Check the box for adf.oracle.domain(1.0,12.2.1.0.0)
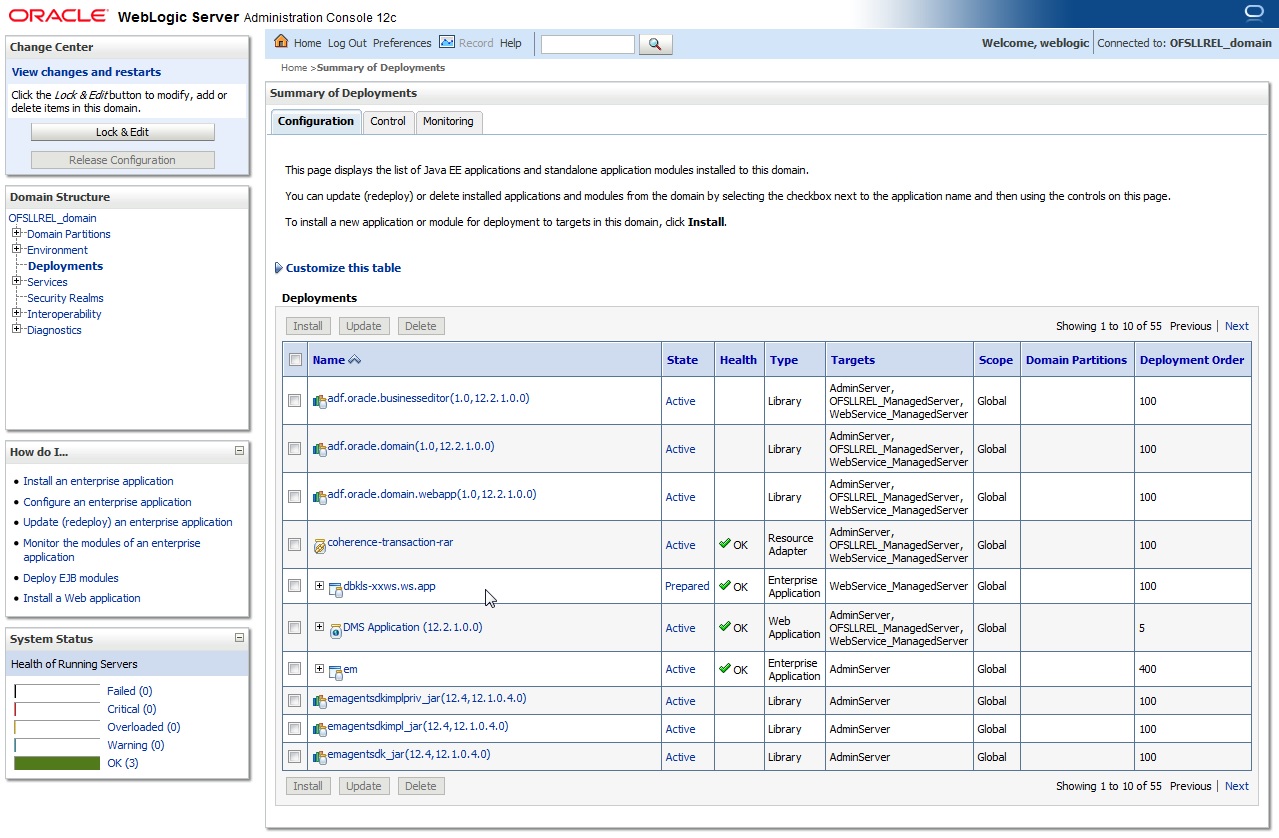The width and height of the screenshot is (1279, 838). pos(294,449)
